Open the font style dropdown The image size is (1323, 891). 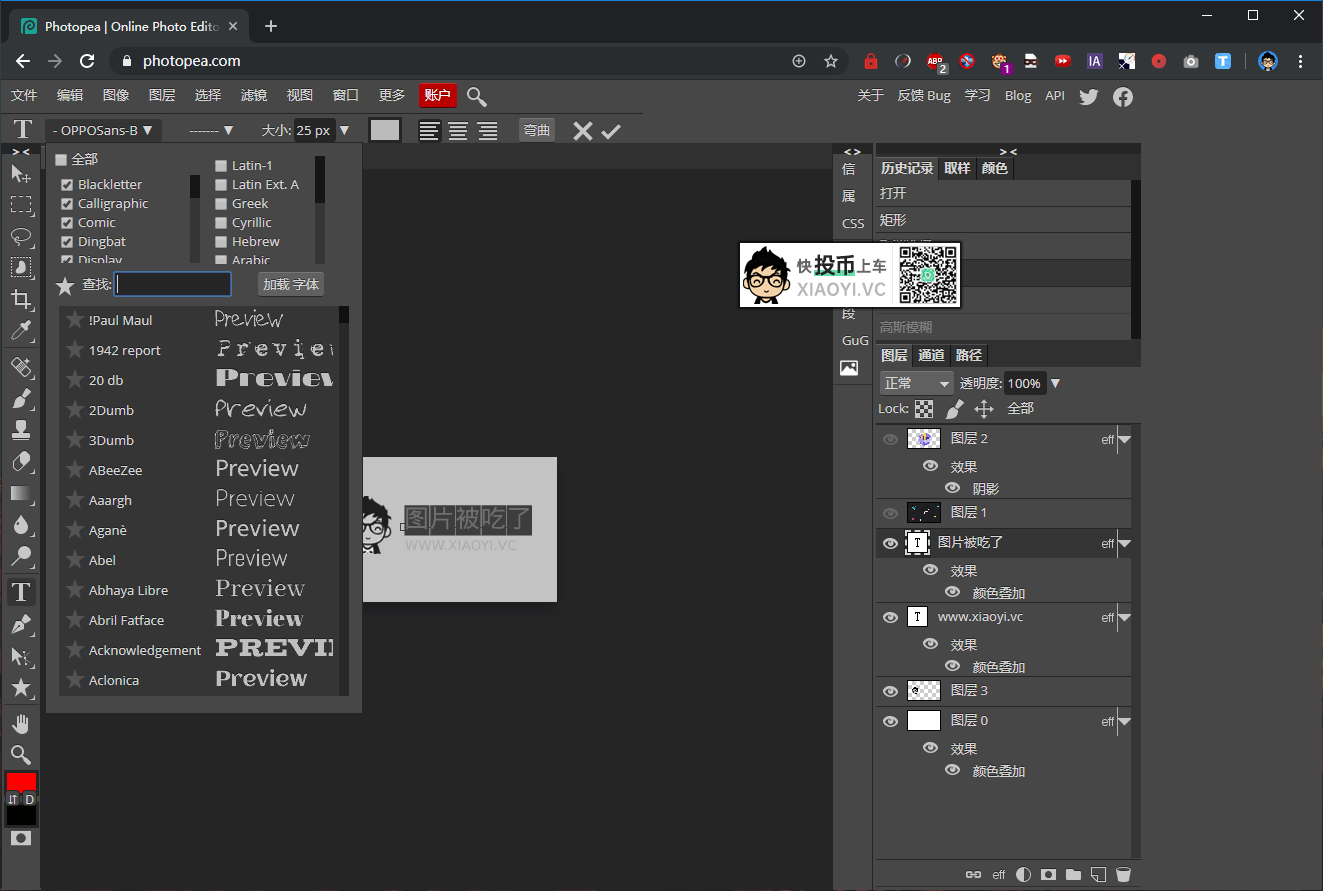tap(210, 130)
